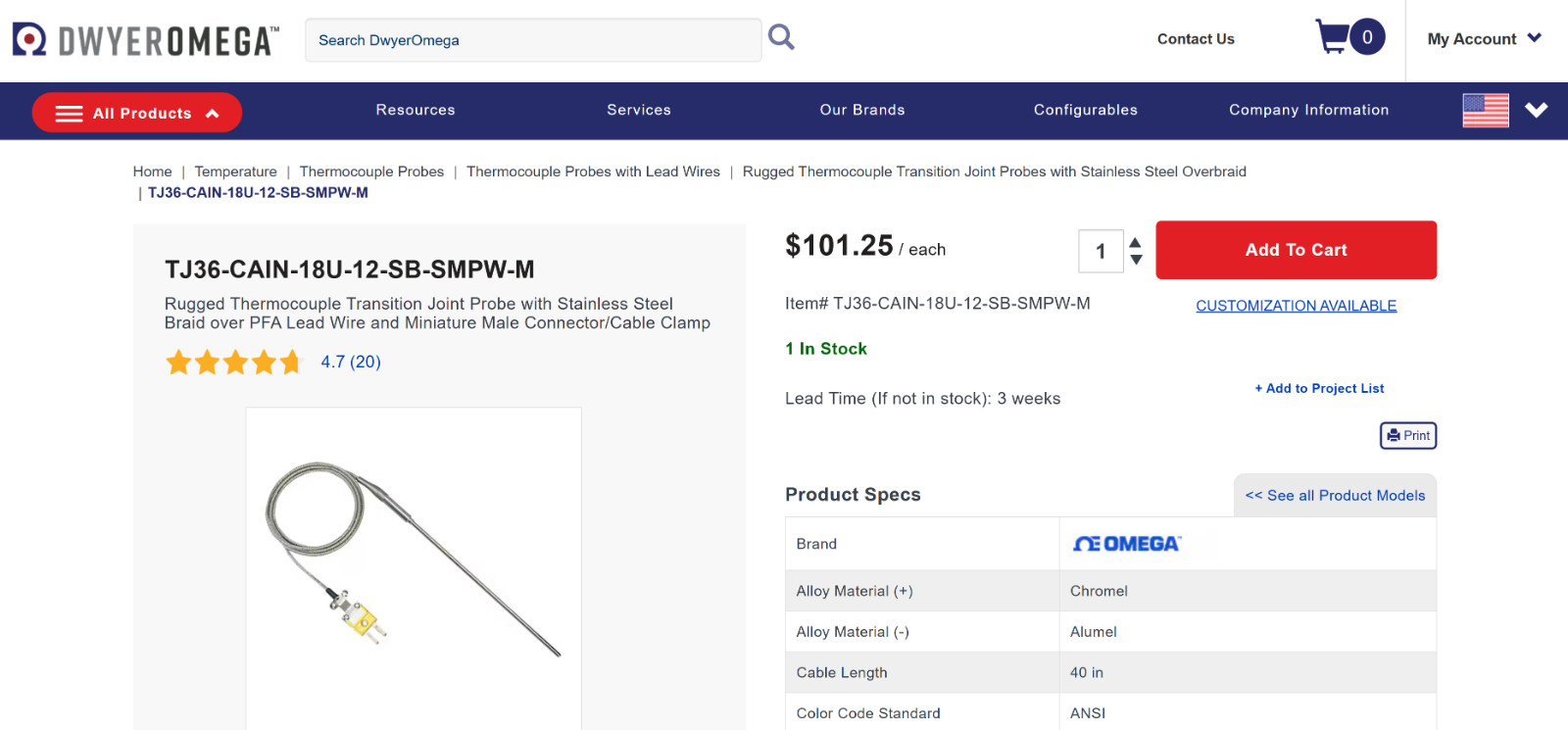Click Contact Us link
The image size is (1568, 730).
(x=1196, y=39)
